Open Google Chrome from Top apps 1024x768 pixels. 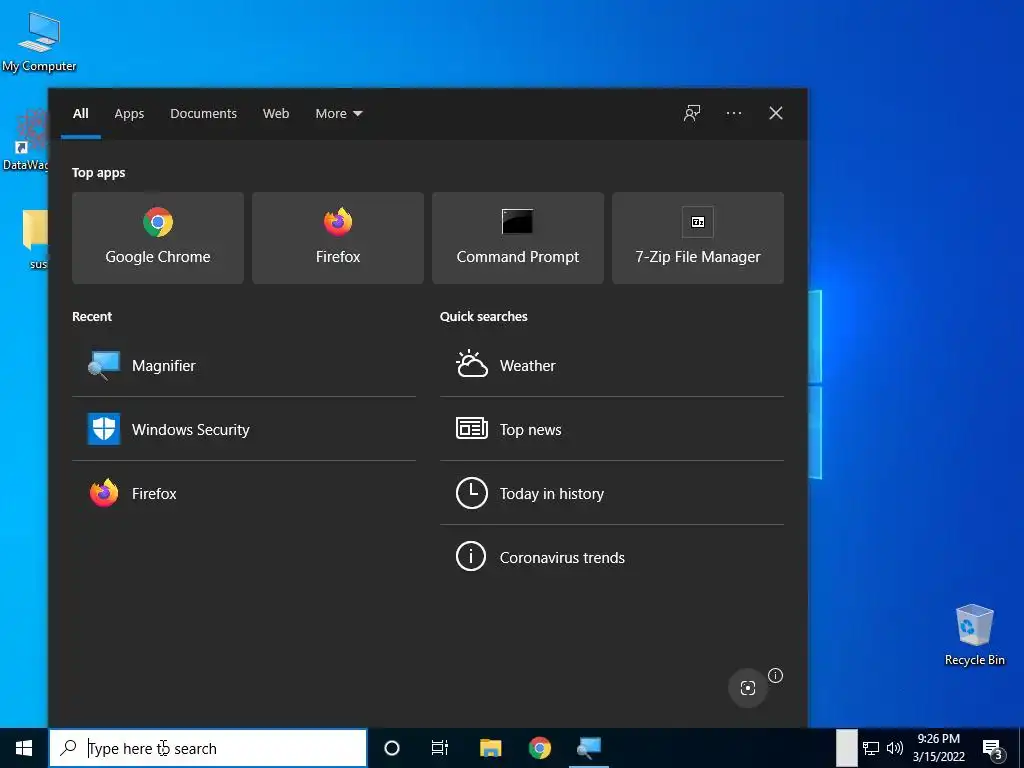click(x=157, y=238)
